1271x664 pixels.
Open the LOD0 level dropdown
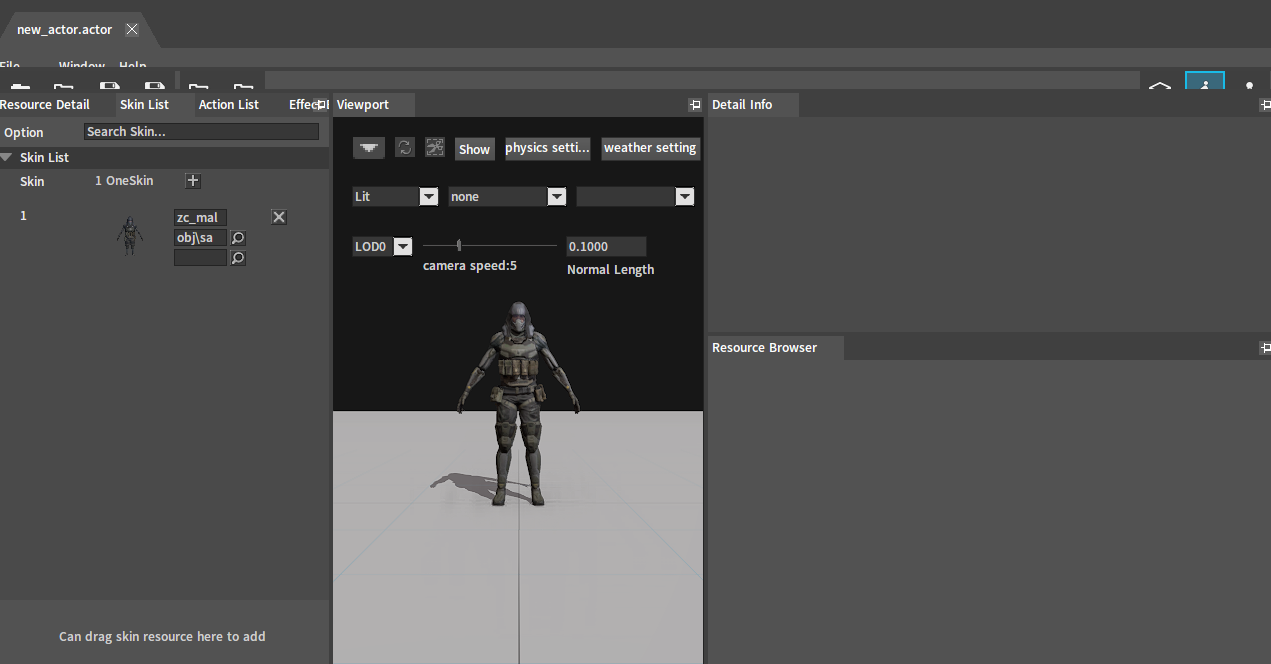(402, 246)
